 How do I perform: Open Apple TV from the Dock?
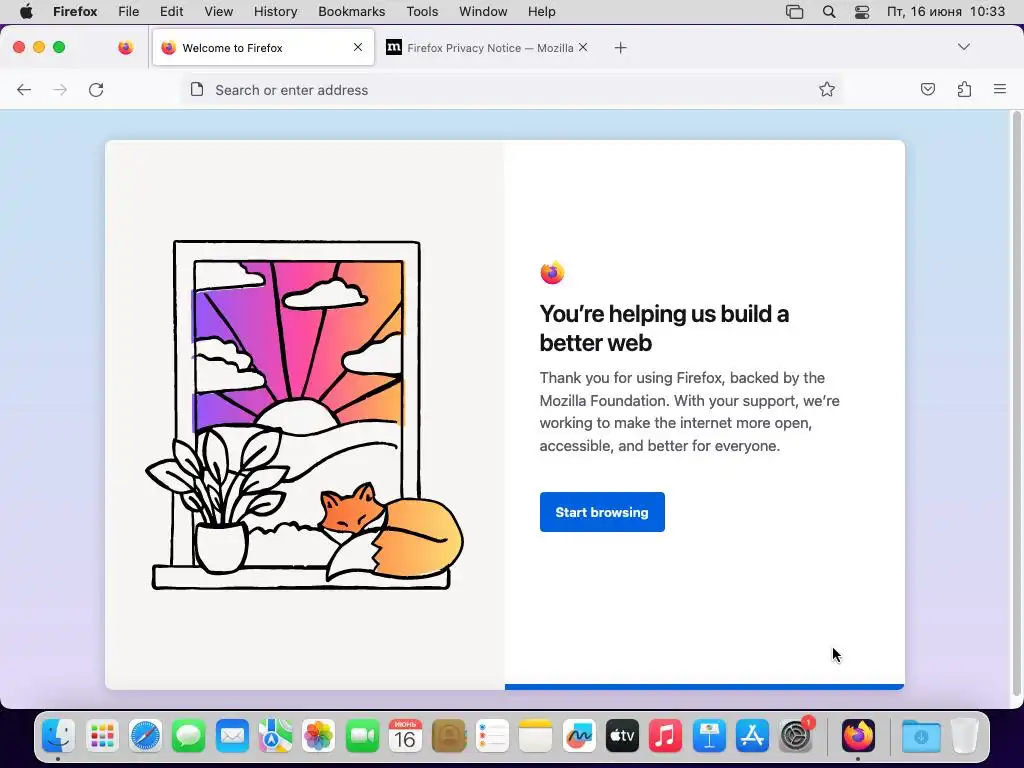coord(622,736)
